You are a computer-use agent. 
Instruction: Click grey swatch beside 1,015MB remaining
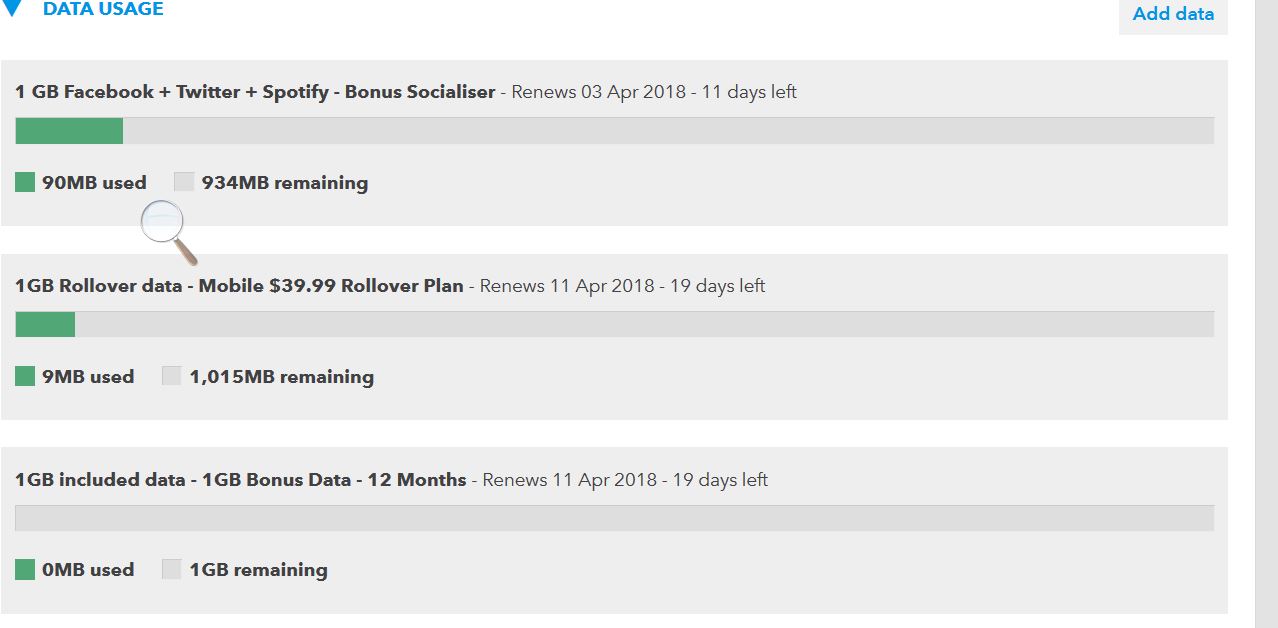[x=172, y=376]
